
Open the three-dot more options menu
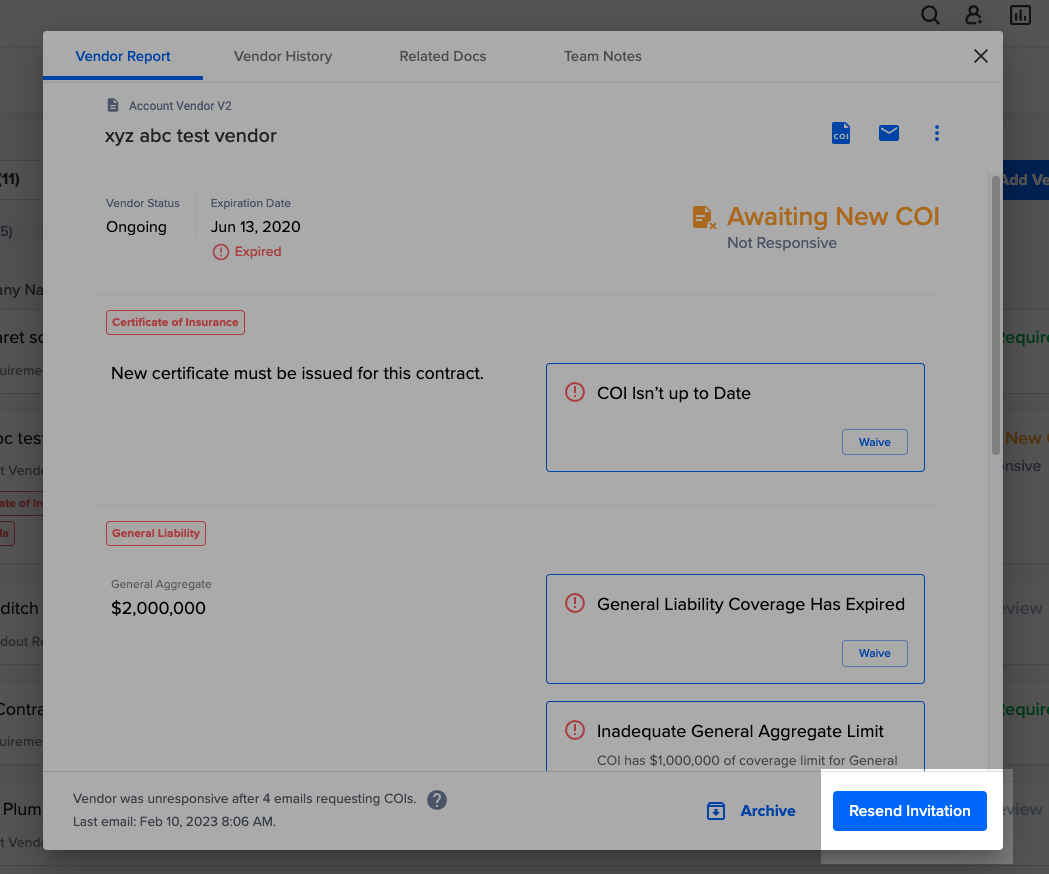pos(937,133)
